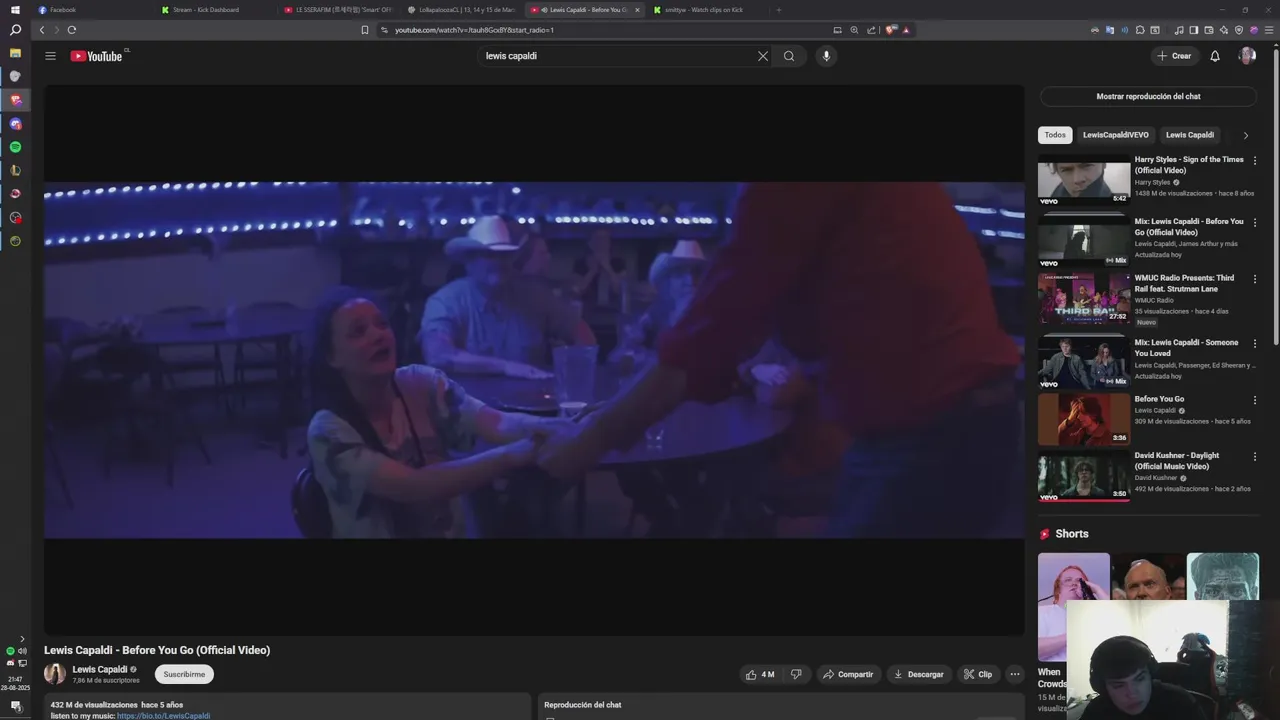Click the Compartir button
The width and height of the screenshot is (1280, 720).
[848, 674]
